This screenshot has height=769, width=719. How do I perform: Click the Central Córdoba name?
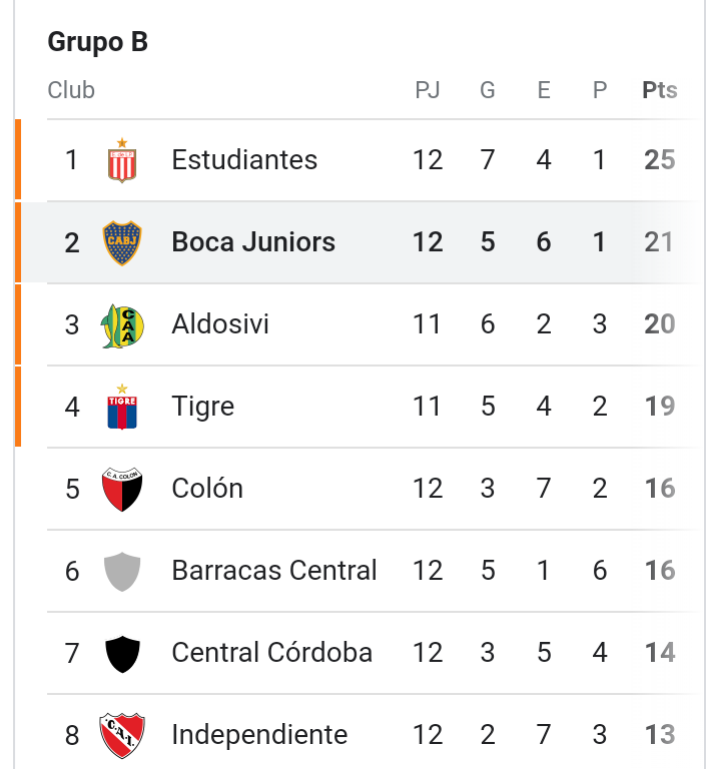pyautogui.click(x=272, y=653)
